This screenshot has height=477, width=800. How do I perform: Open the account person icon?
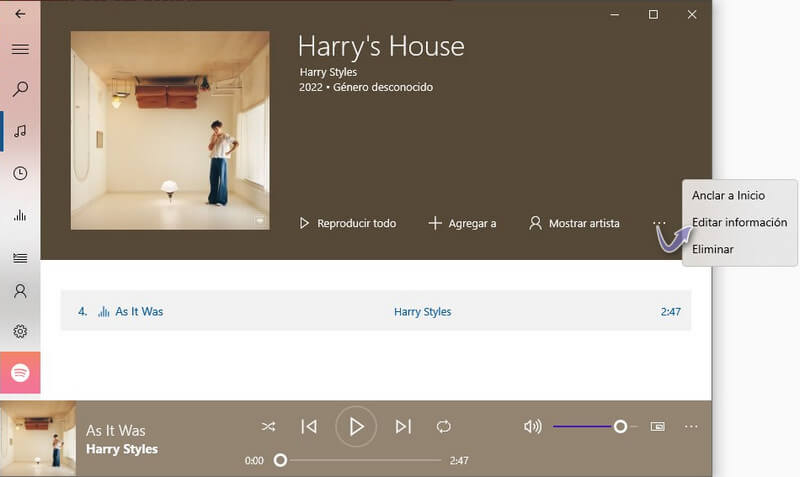(20, 291)
